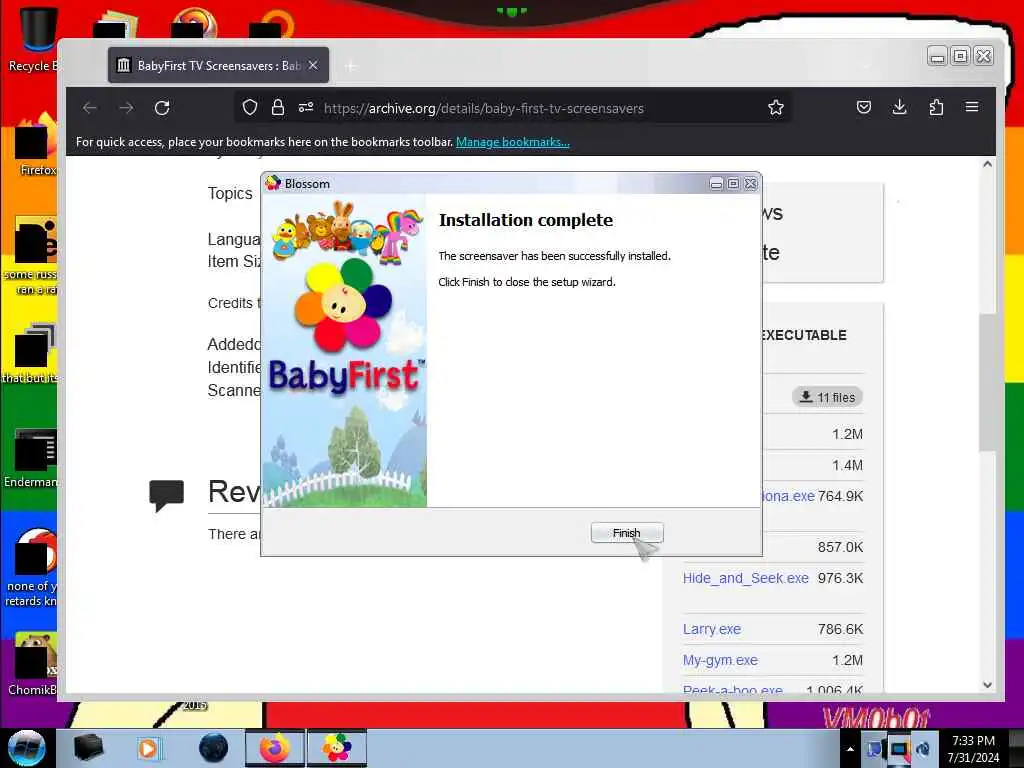The image size is (1024, 768).
Task: Close the BabyFirst TV Screensavers tab
Action: coord(313,65)
